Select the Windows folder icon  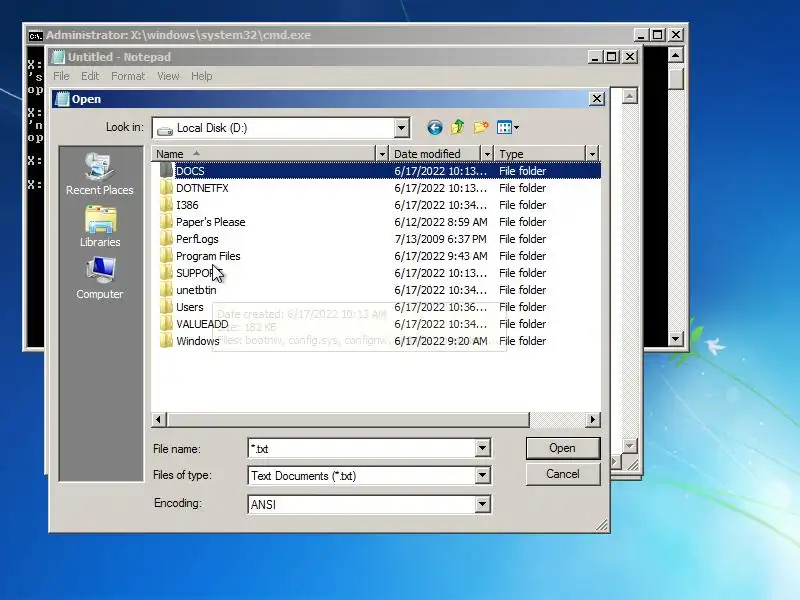tap(166, 341)
